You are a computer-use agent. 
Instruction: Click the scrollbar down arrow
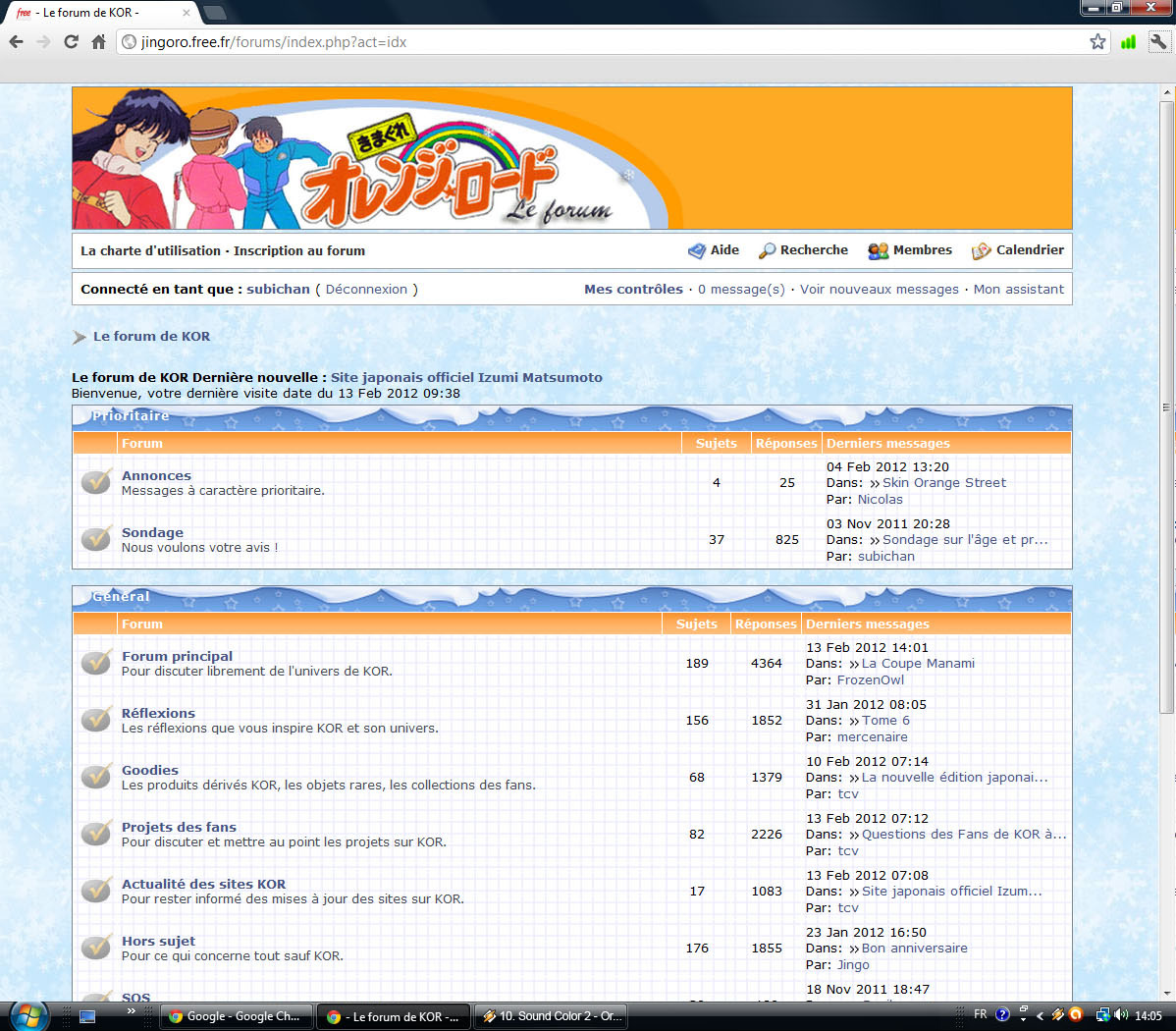tap(1166, 993)
